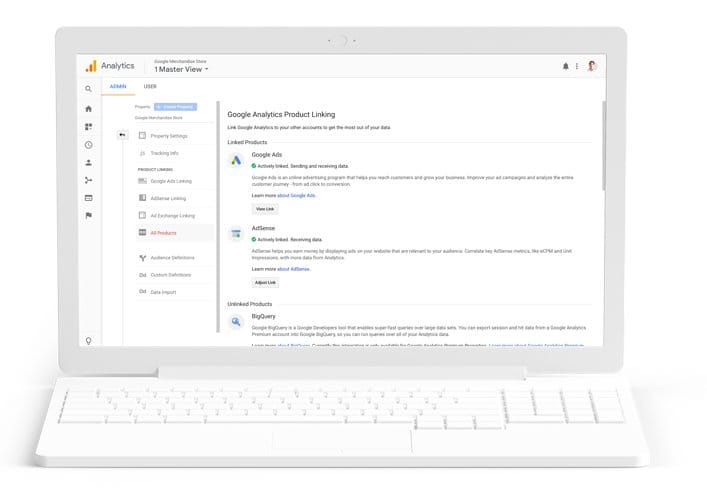The height and width of the screenshot is (500, 707).
Task: Click the search icon in left sidebar
Action: [x=89, y=90]
